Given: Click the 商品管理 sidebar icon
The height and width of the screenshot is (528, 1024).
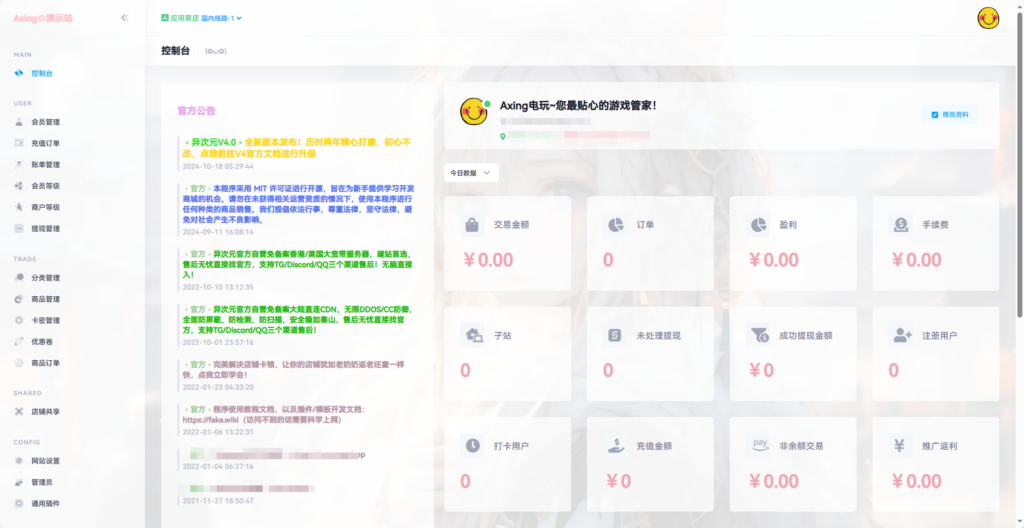Looking at the screenshot, I should pos(19,299).
